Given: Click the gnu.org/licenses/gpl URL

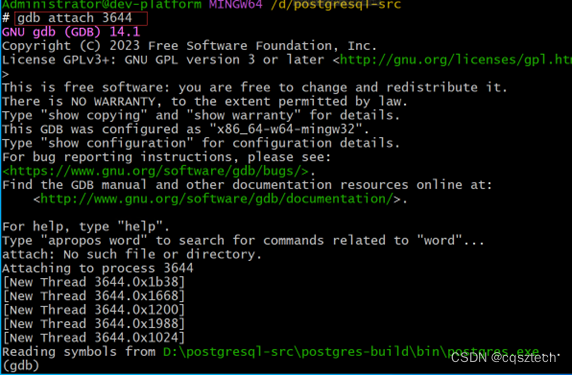Looking at the screenshot, I should point(456,60).
